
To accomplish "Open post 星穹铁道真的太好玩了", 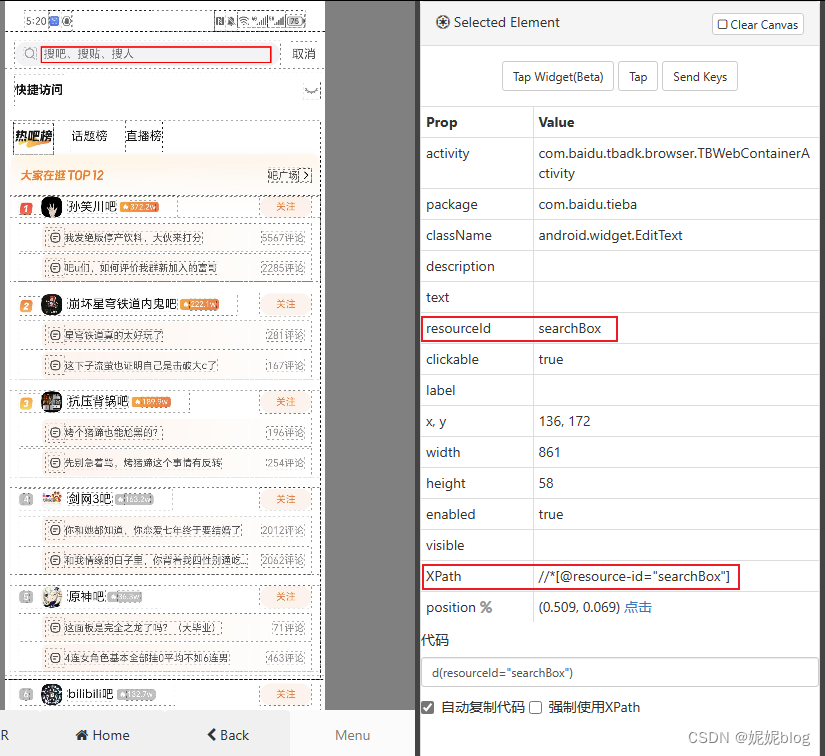I will pos(114,335).
